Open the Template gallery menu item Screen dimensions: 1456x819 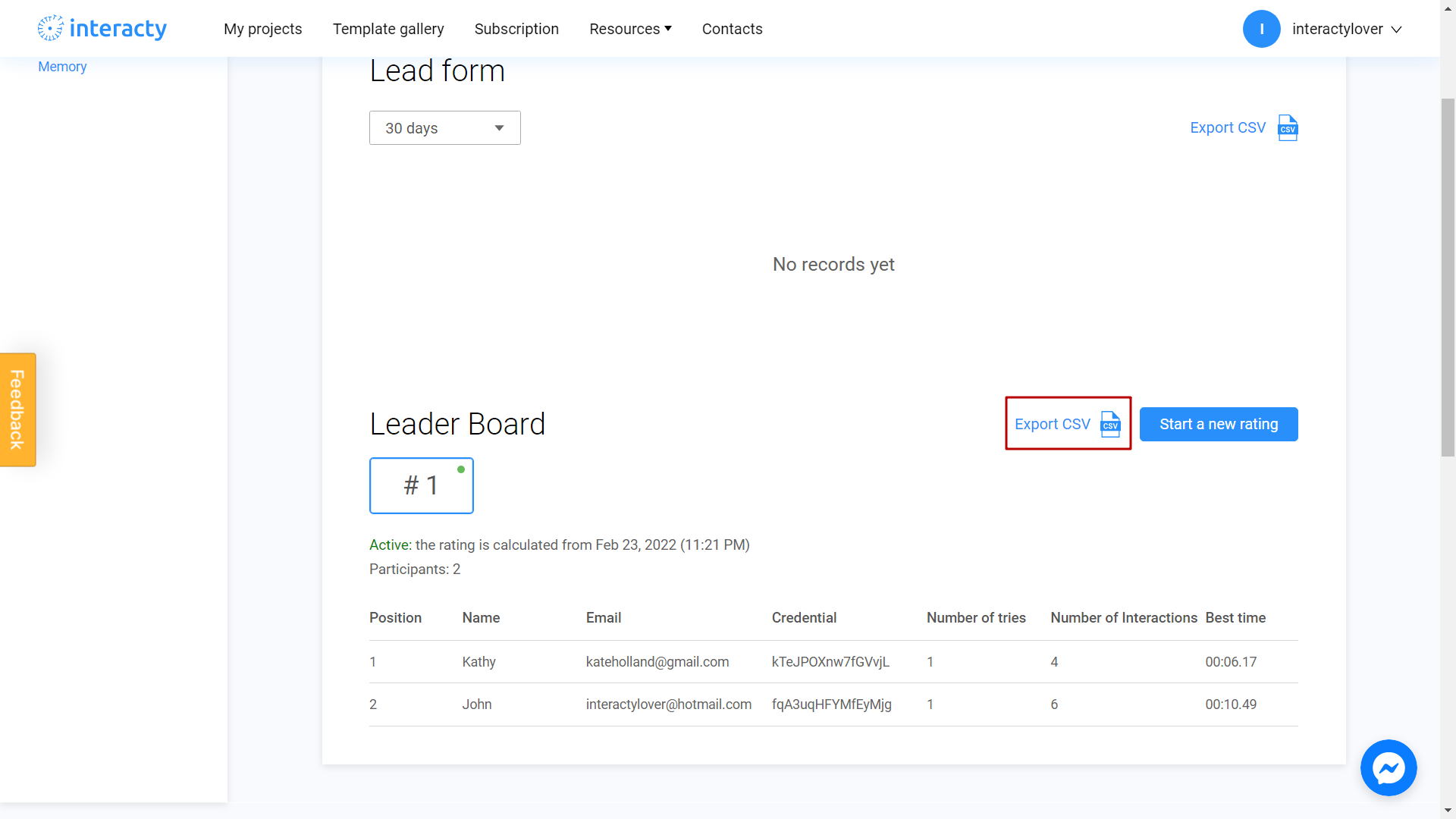(x=388, y=28)
